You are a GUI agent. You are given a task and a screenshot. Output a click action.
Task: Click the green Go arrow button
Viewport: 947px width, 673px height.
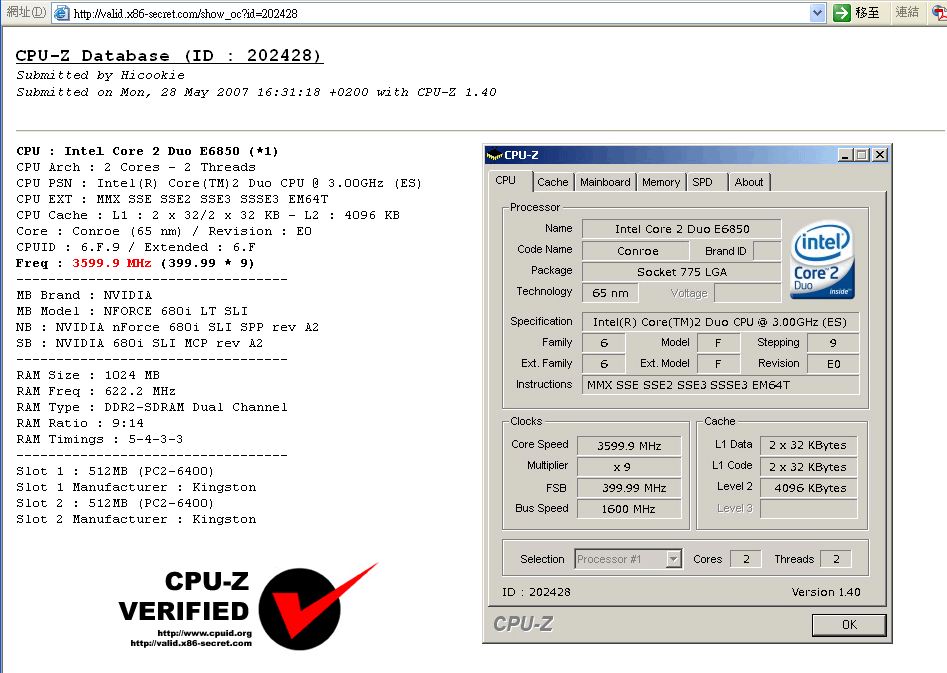(841, 13)
